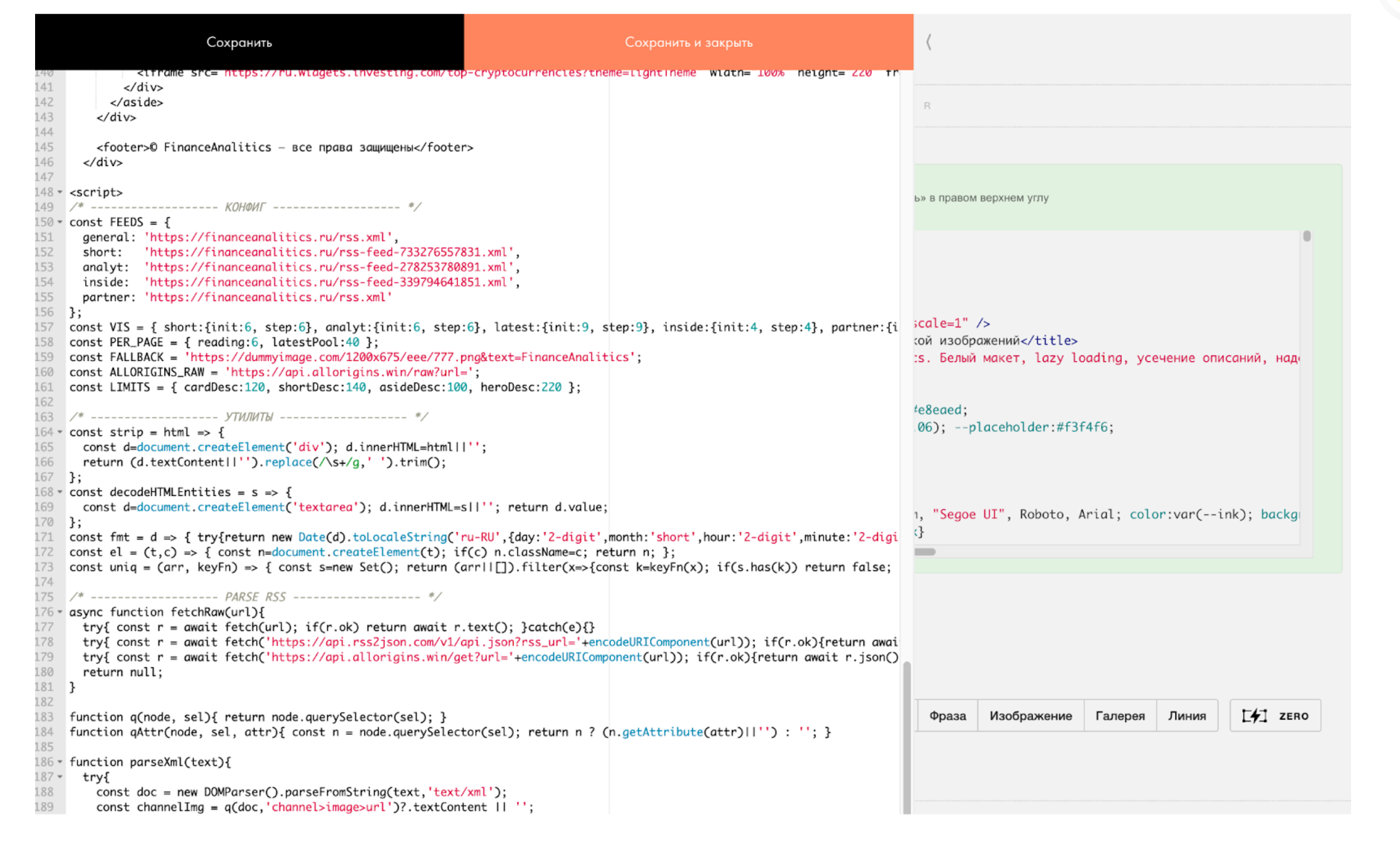The image size is (1400, 854).
Task: Select the Галерея block tab
Action: click(x=1119, y=715)
